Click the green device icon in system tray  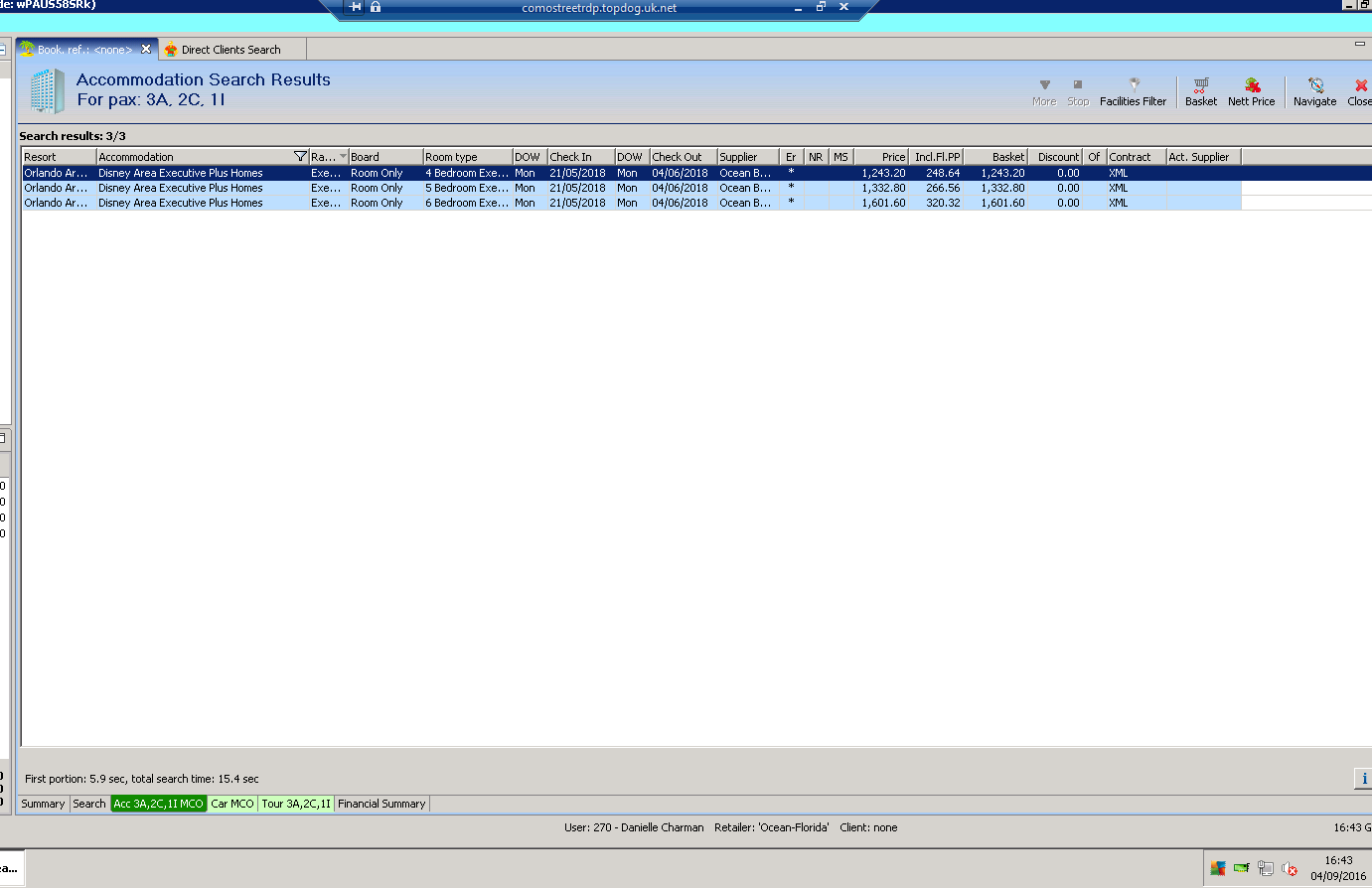pos(1242,868)
